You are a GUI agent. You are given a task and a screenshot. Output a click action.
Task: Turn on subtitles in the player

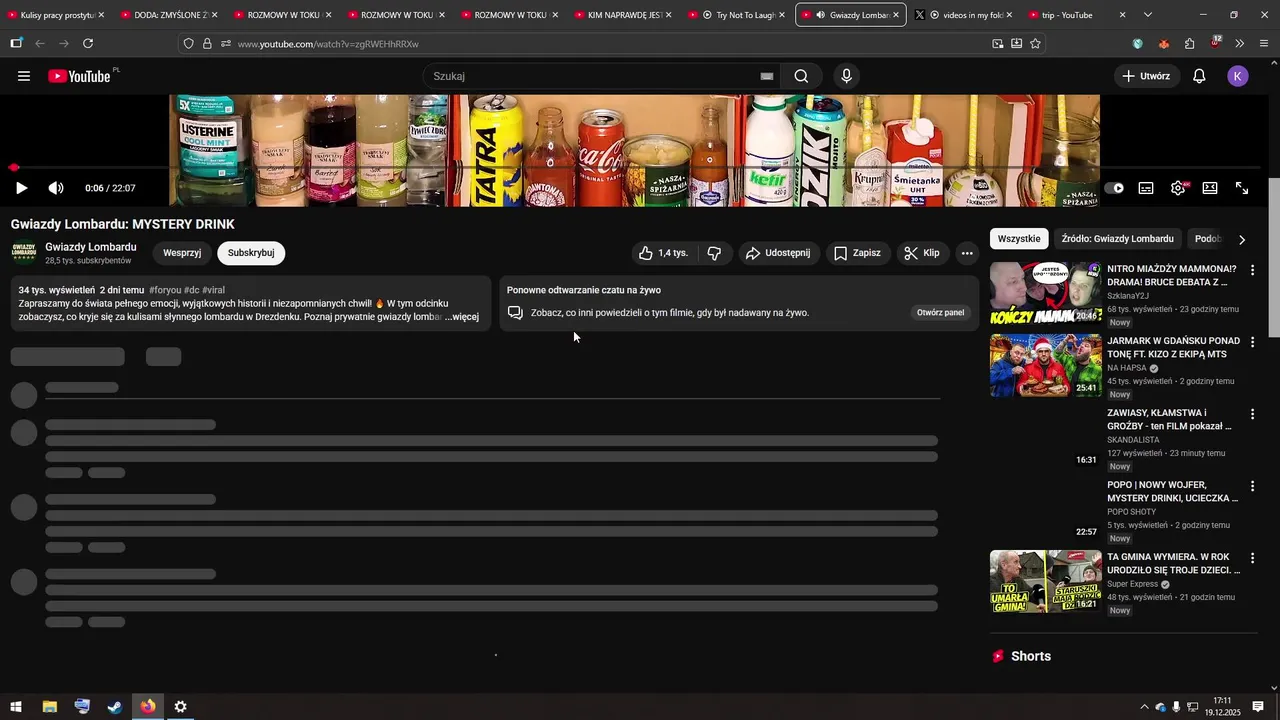coord(1146,188)
